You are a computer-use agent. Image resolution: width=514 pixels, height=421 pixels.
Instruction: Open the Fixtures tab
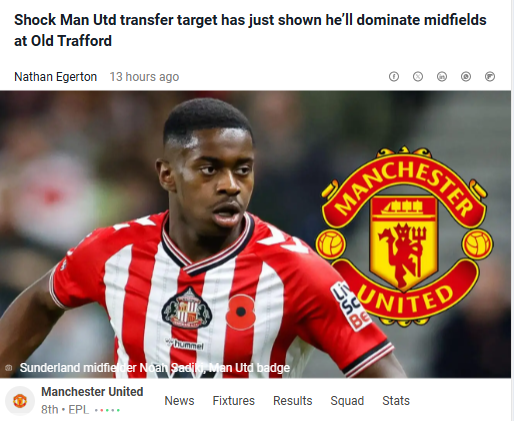234,401
